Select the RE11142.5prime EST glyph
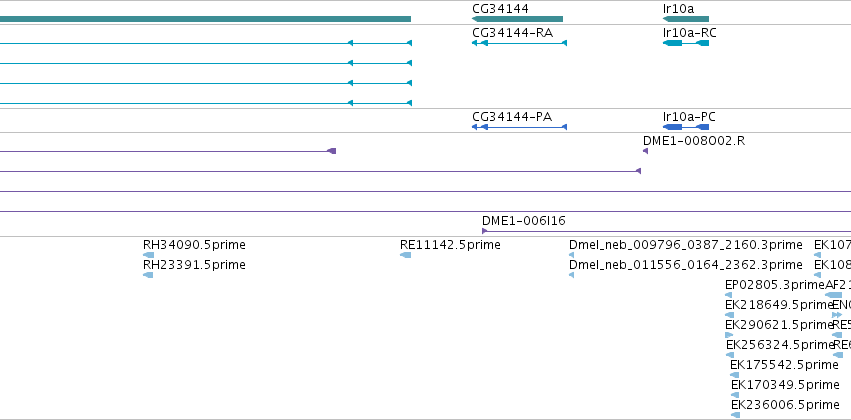The image size is (851, 420). [x=405, y=255]
